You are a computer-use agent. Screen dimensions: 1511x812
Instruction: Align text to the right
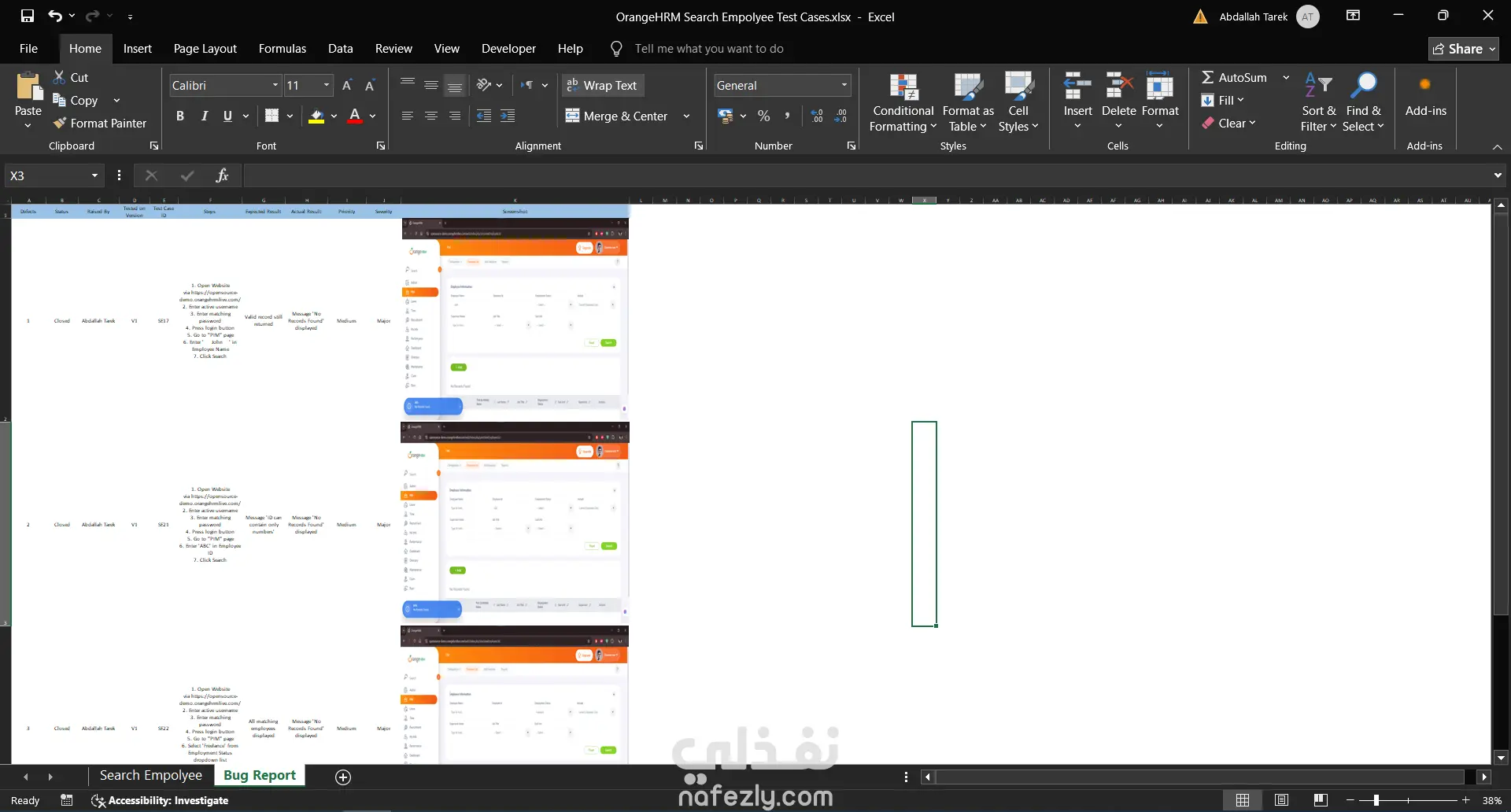tap(455, 116)
